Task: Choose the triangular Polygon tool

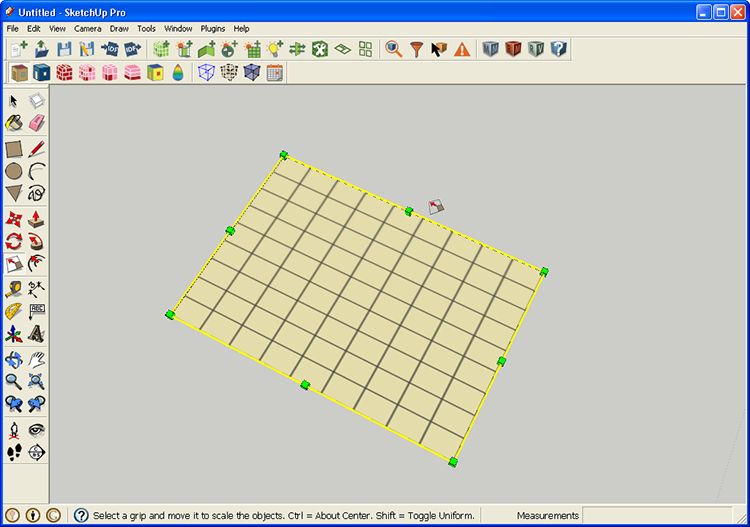Action: (14, 194)
